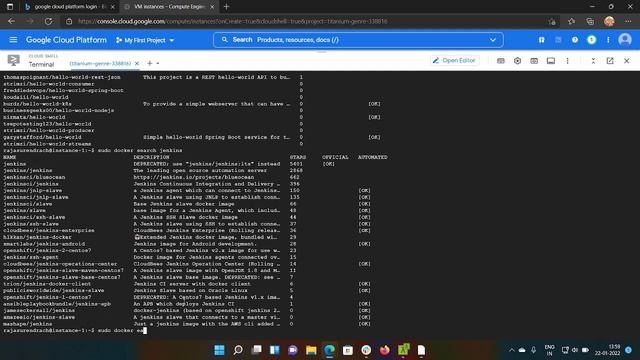Add a new Cloud Shell terminal tab
This screenshot has height=360, width=640.
150,63
